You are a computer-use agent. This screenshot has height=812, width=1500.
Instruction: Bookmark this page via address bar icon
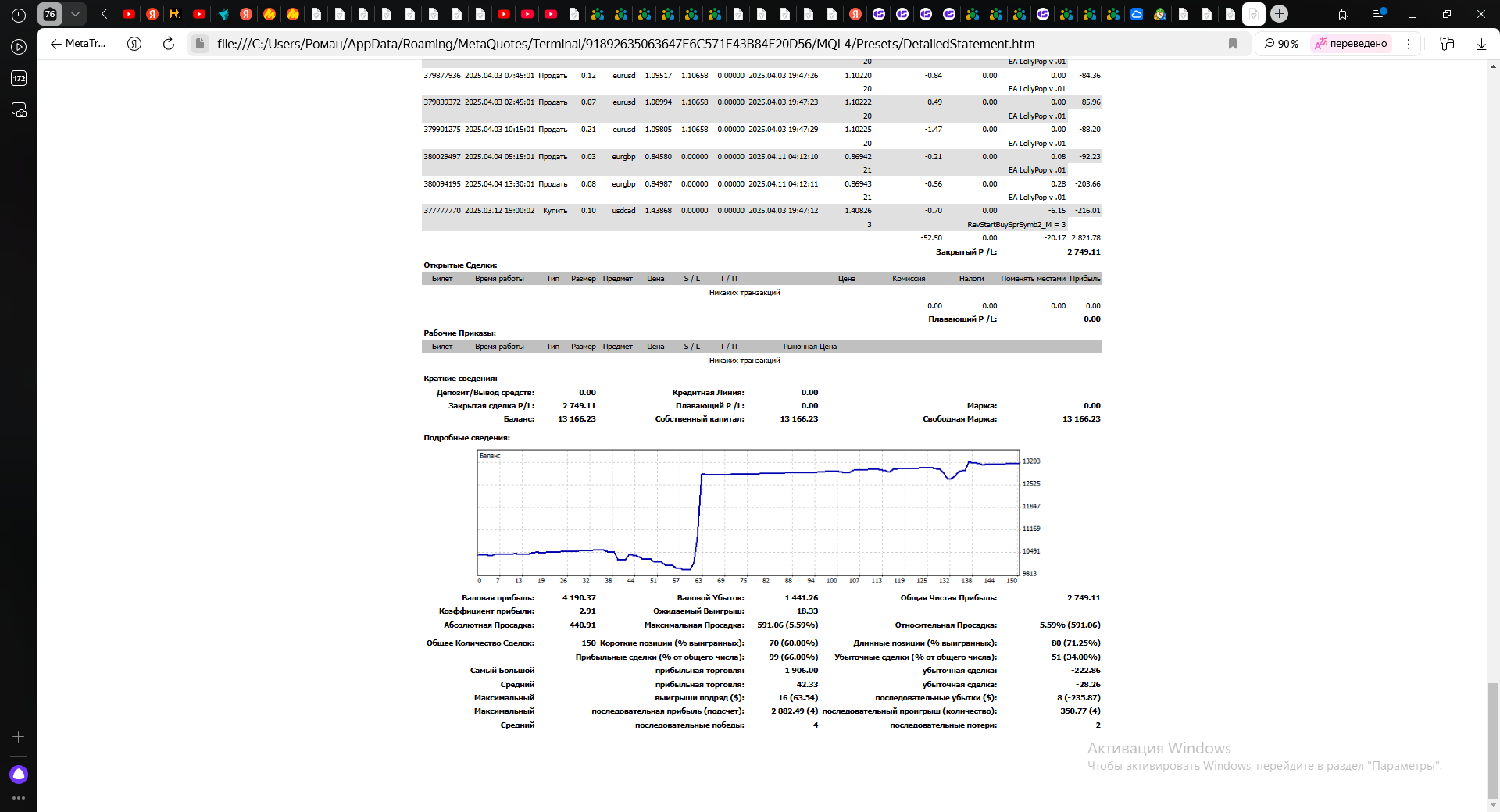coord(1233,44)
